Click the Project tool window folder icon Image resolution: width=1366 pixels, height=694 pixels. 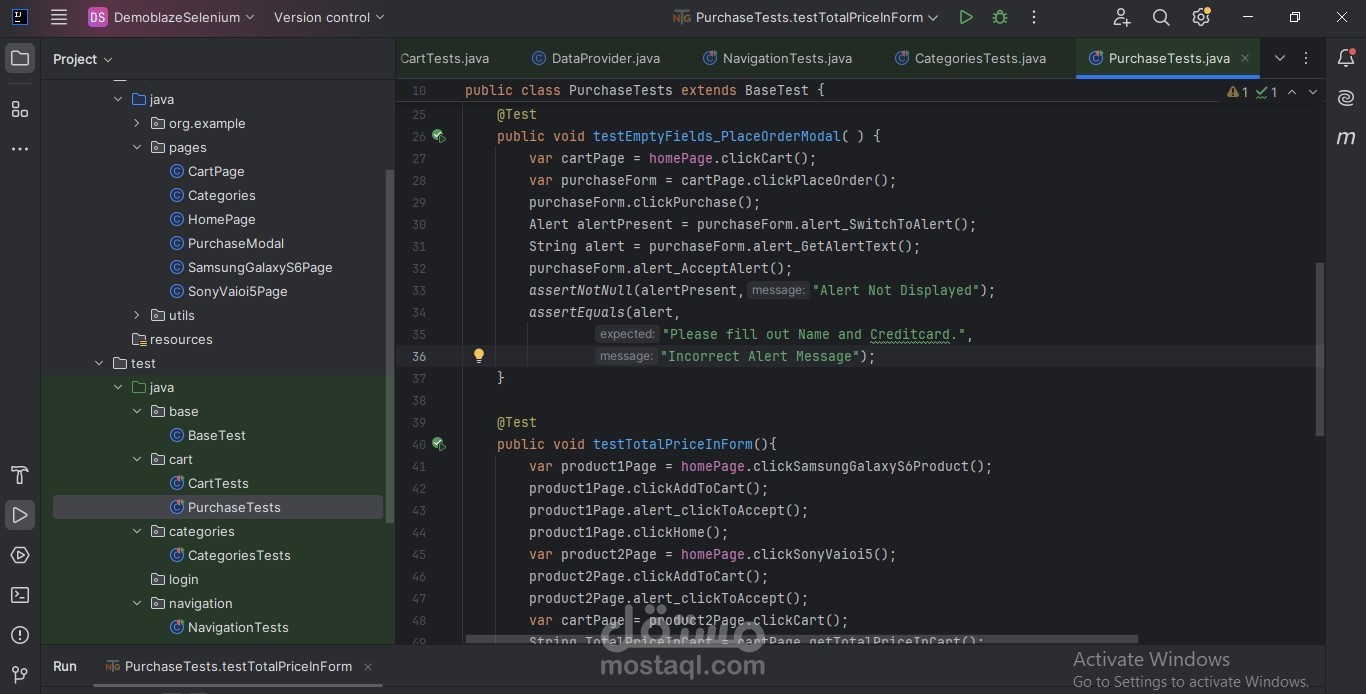pos(20,59)
